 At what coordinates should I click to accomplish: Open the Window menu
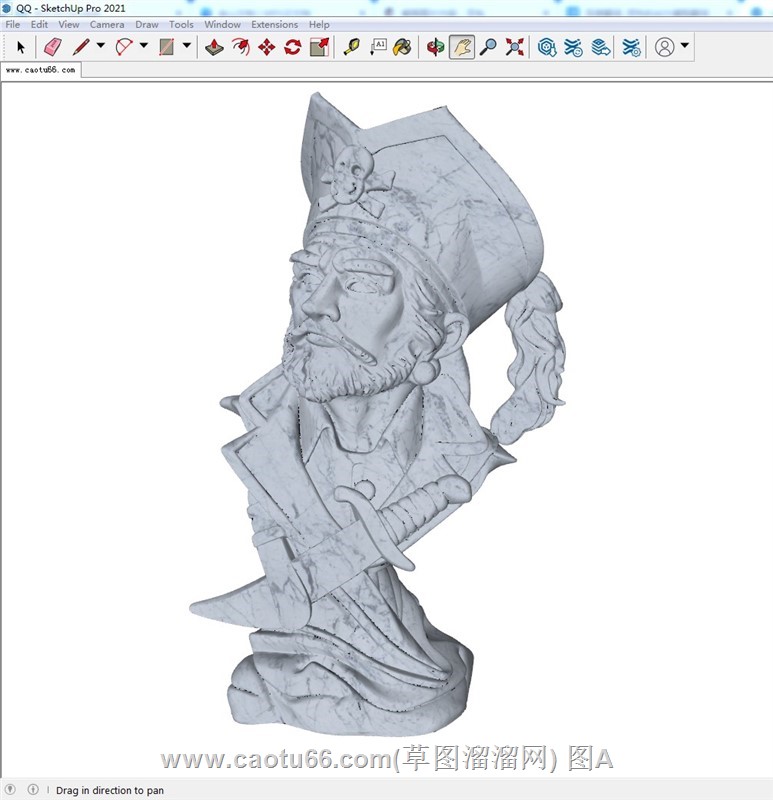pos(222,24)
